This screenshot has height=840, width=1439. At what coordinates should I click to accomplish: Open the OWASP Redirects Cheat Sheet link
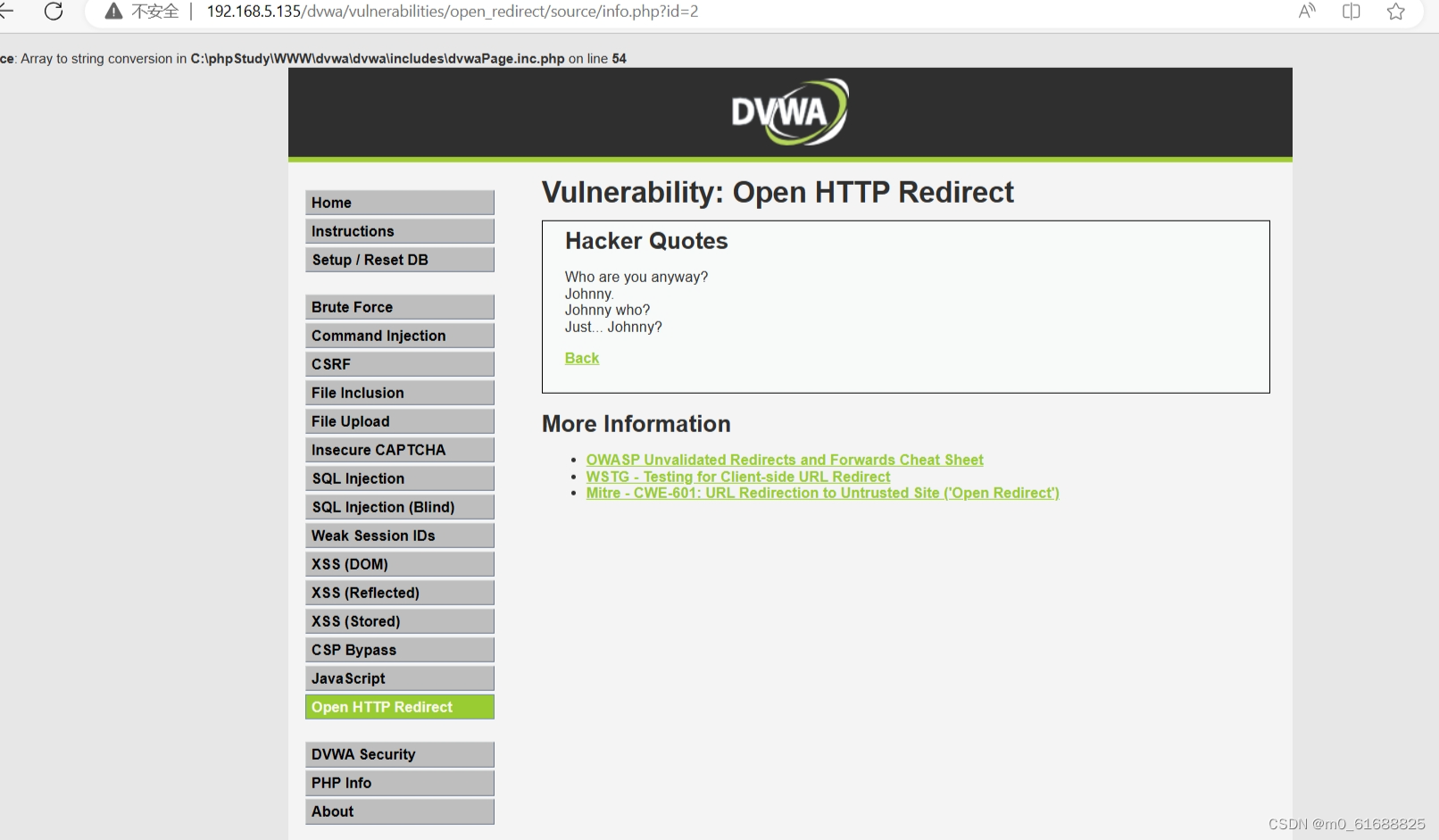(x=784, y=459)
